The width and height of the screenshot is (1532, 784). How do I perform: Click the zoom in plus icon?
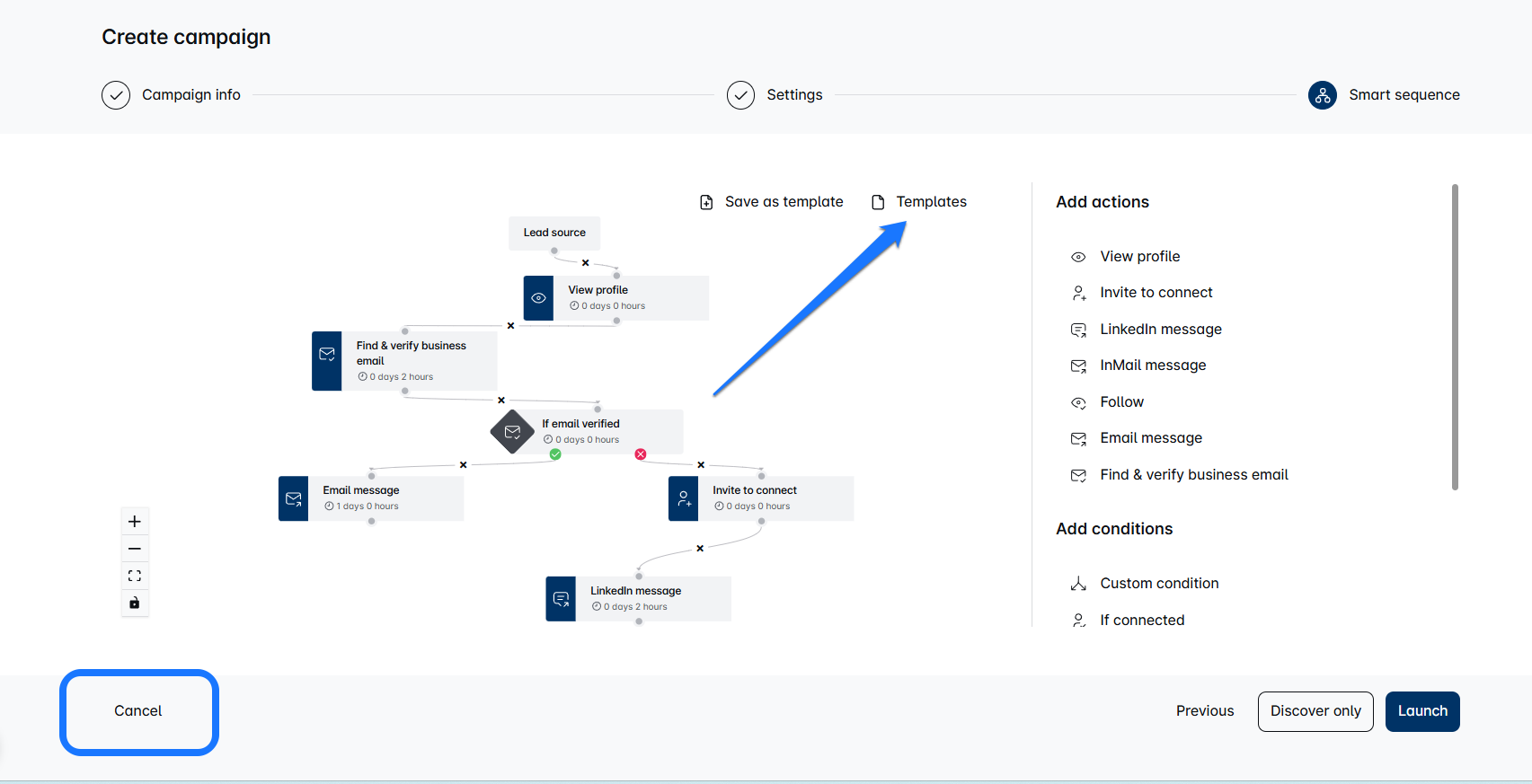click(x=135, y=522)
